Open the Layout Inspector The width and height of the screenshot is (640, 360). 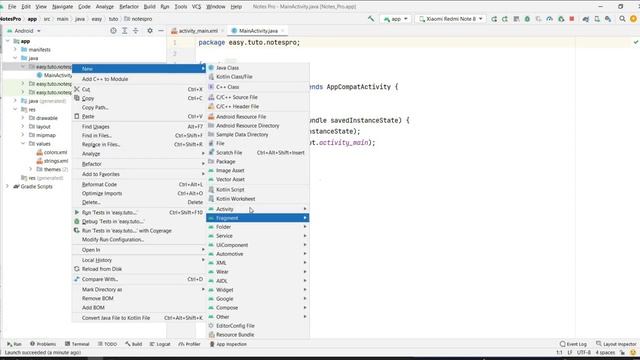pyautogui.click(x=616, y=344)
